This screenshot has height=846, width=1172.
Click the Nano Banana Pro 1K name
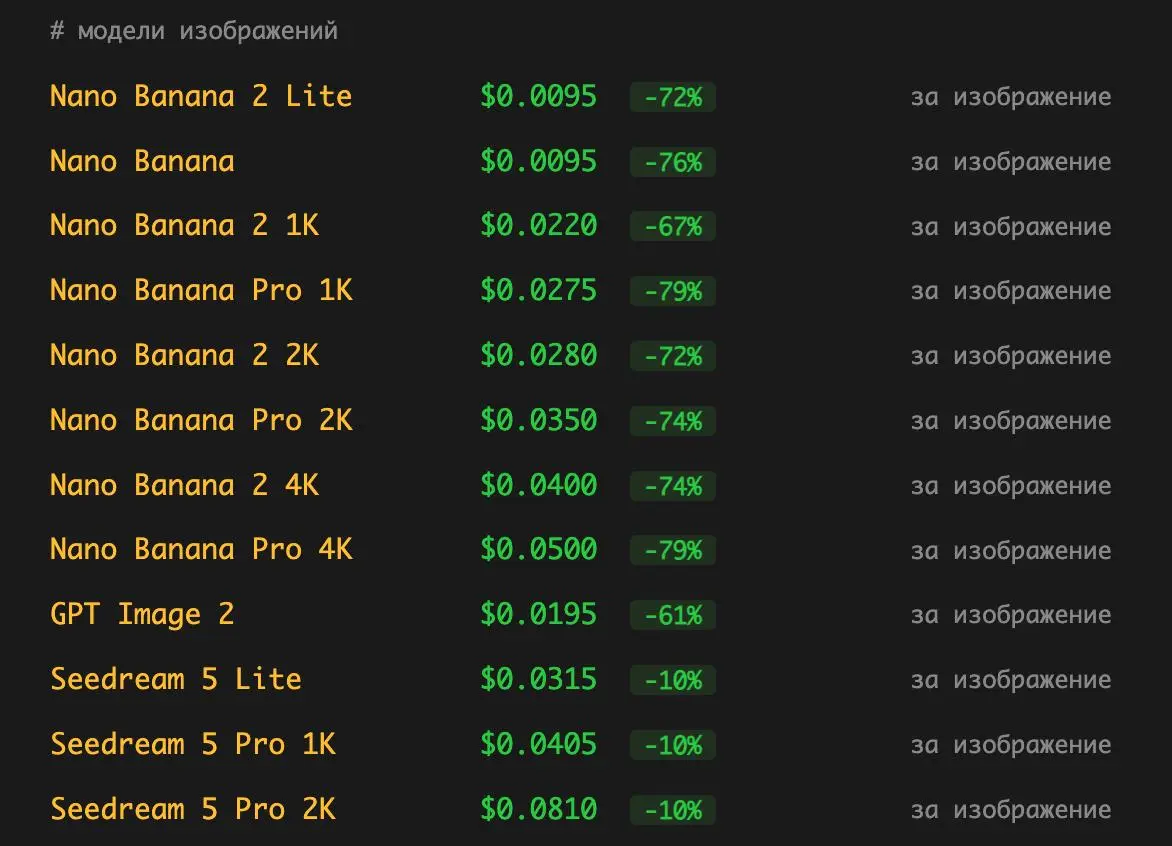(201, 291)
